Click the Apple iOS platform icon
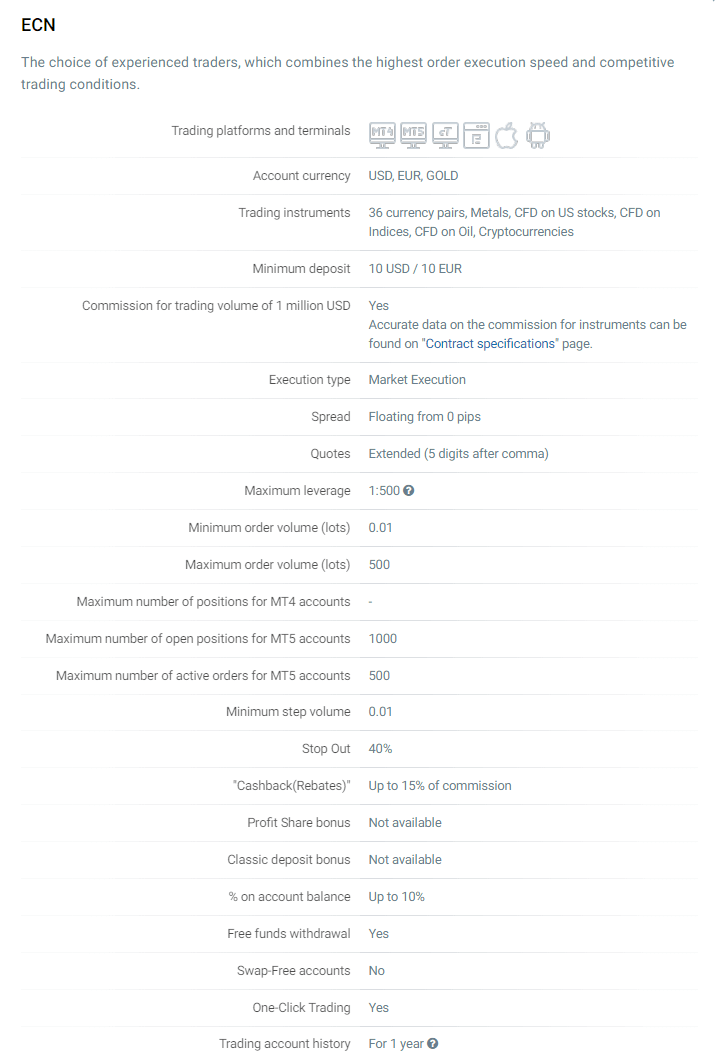Screen dimensions: 720x1064 tap(507, 135)
